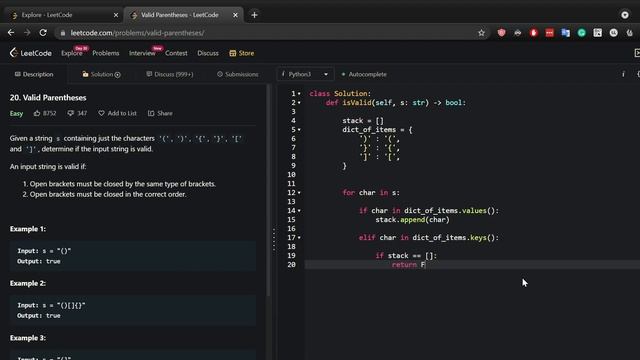The width and height of the screenshot is (640, 360).
Task: Switch to the Description tab
Action: click(34, 74)
